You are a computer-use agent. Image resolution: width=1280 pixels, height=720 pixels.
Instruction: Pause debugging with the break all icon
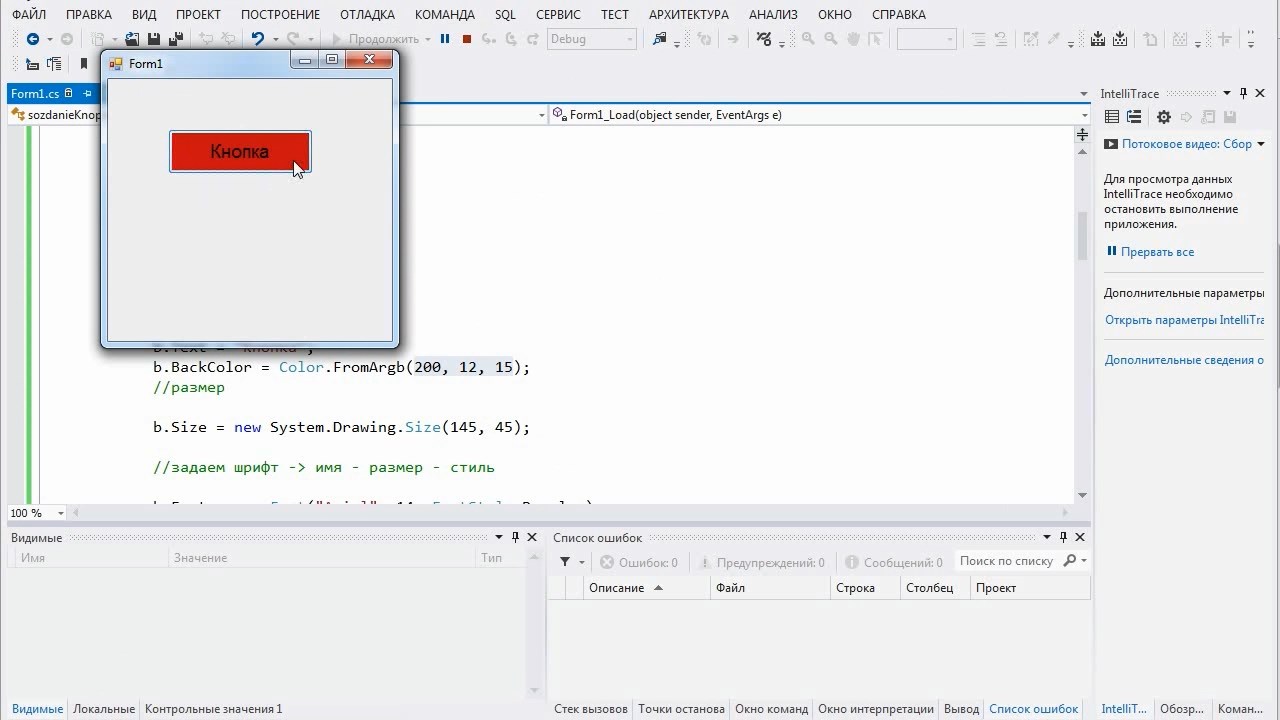pyautogui.click(x=445, y=39)
